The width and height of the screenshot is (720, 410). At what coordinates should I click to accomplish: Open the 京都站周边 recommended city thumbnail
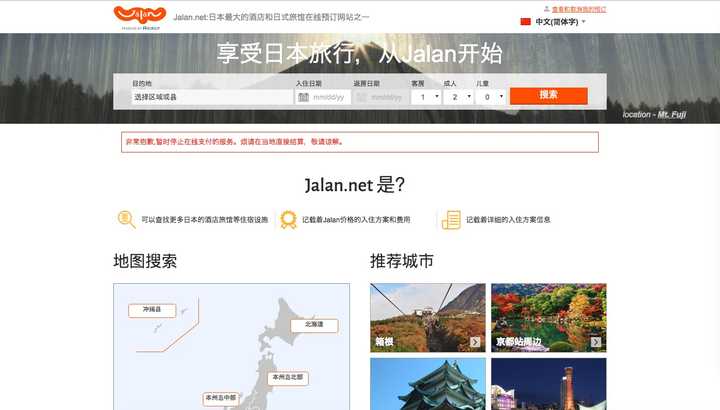click(x=549, y=318)
